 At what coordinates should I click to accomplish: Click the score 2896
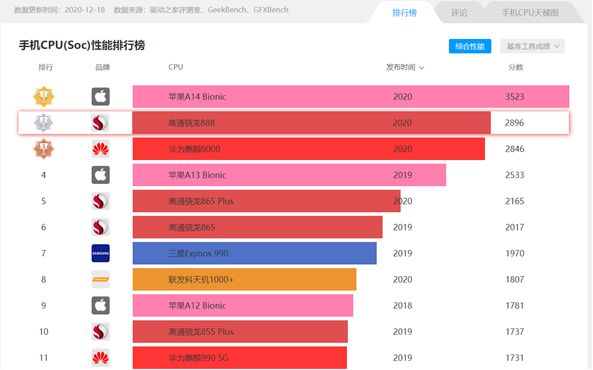(514, 123)
